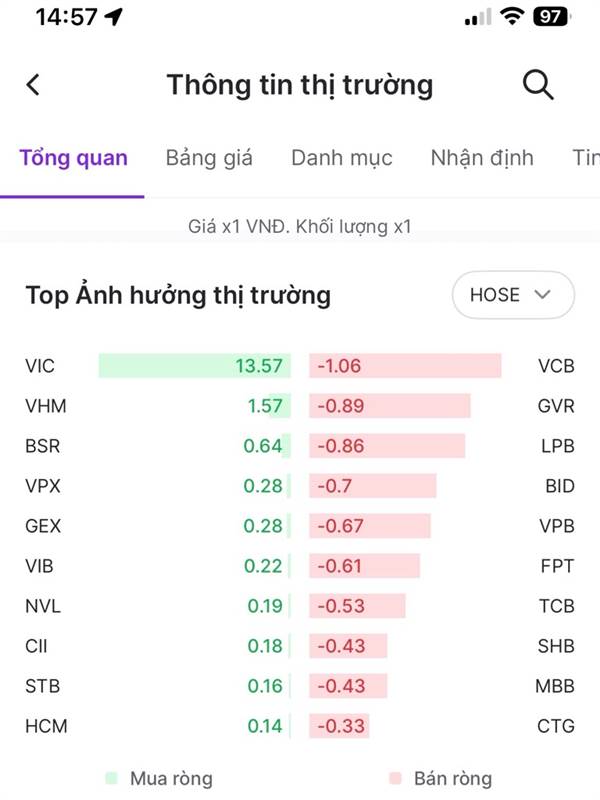Tap the Wi-Fi status icon
Viewport: 600px width, 800px height.
[513, 17]
